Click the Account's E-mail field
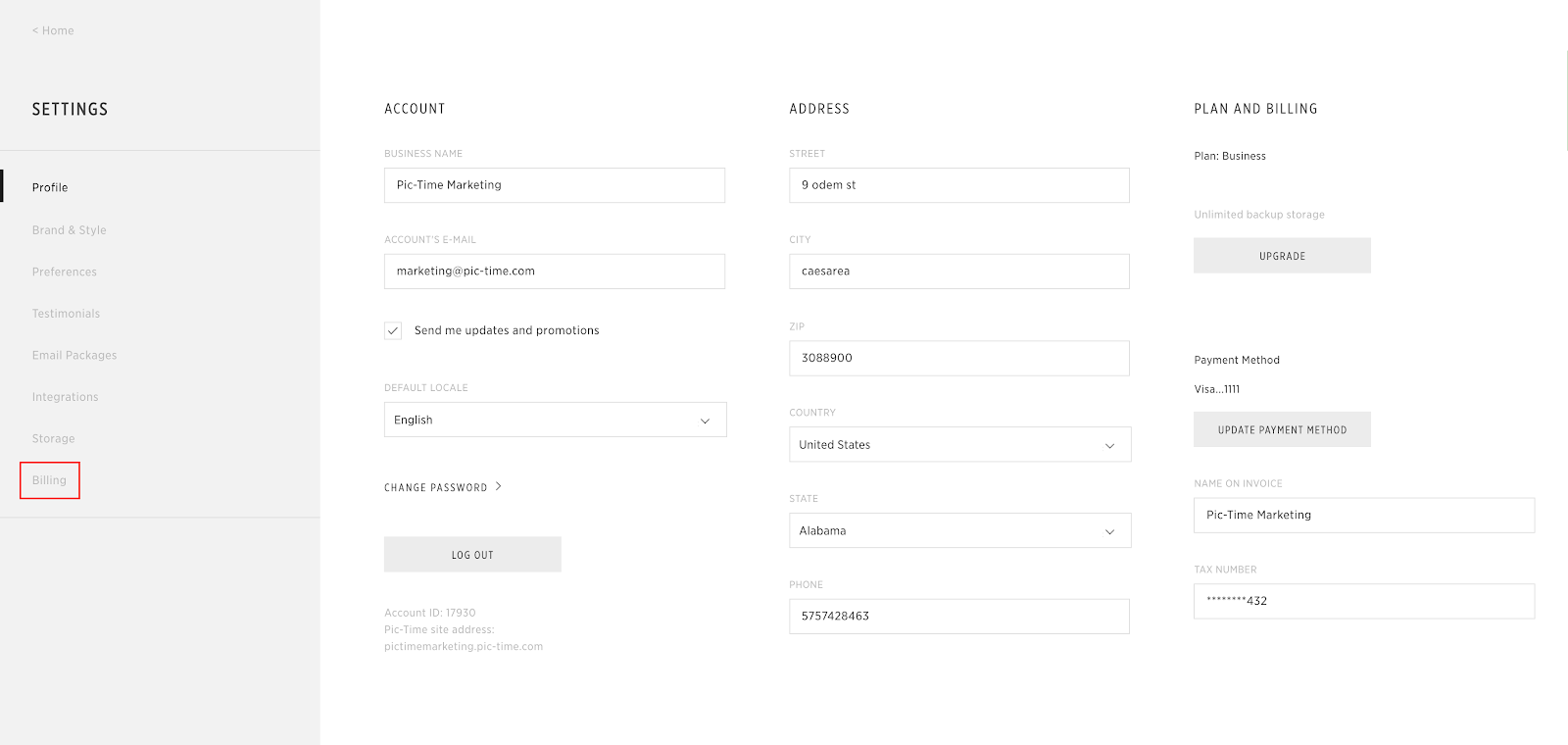Screen dimensions: 1568x745 tap(555, 272)
